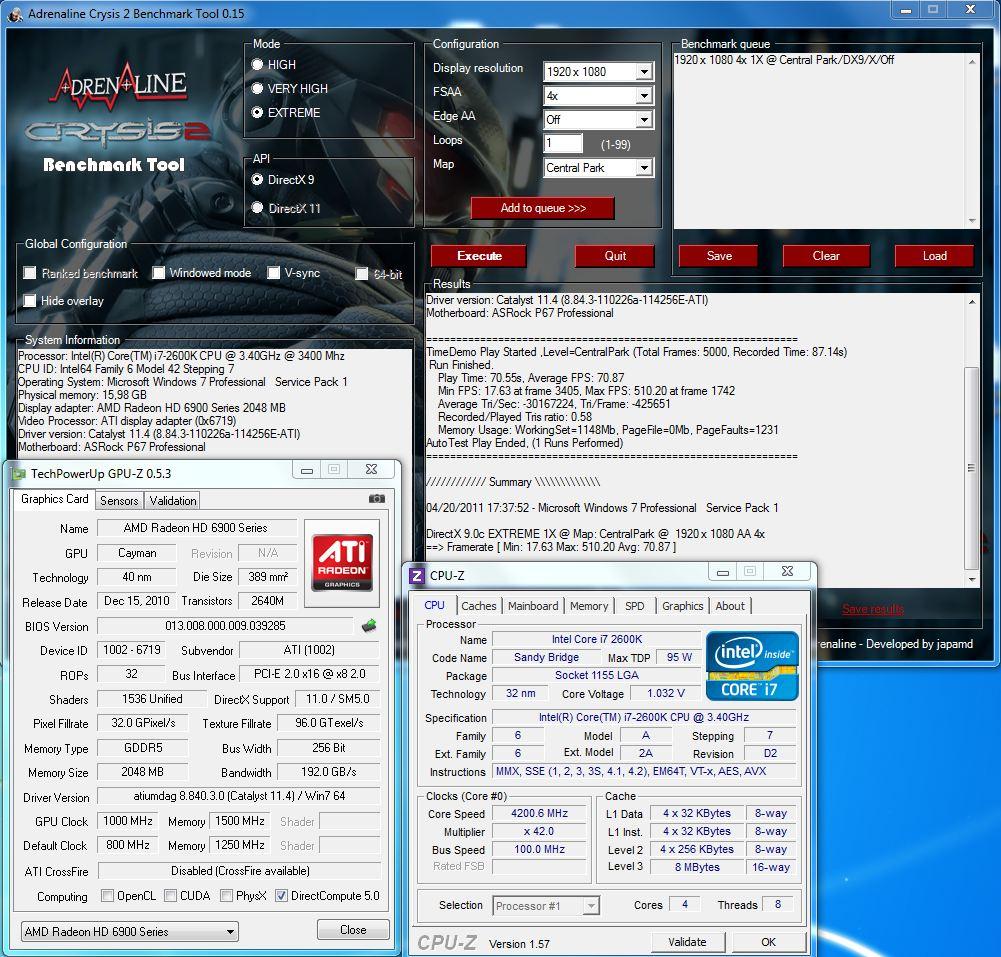Click the ATI Radeon graphics logo

pyautogui.click(x=343, y=561)
